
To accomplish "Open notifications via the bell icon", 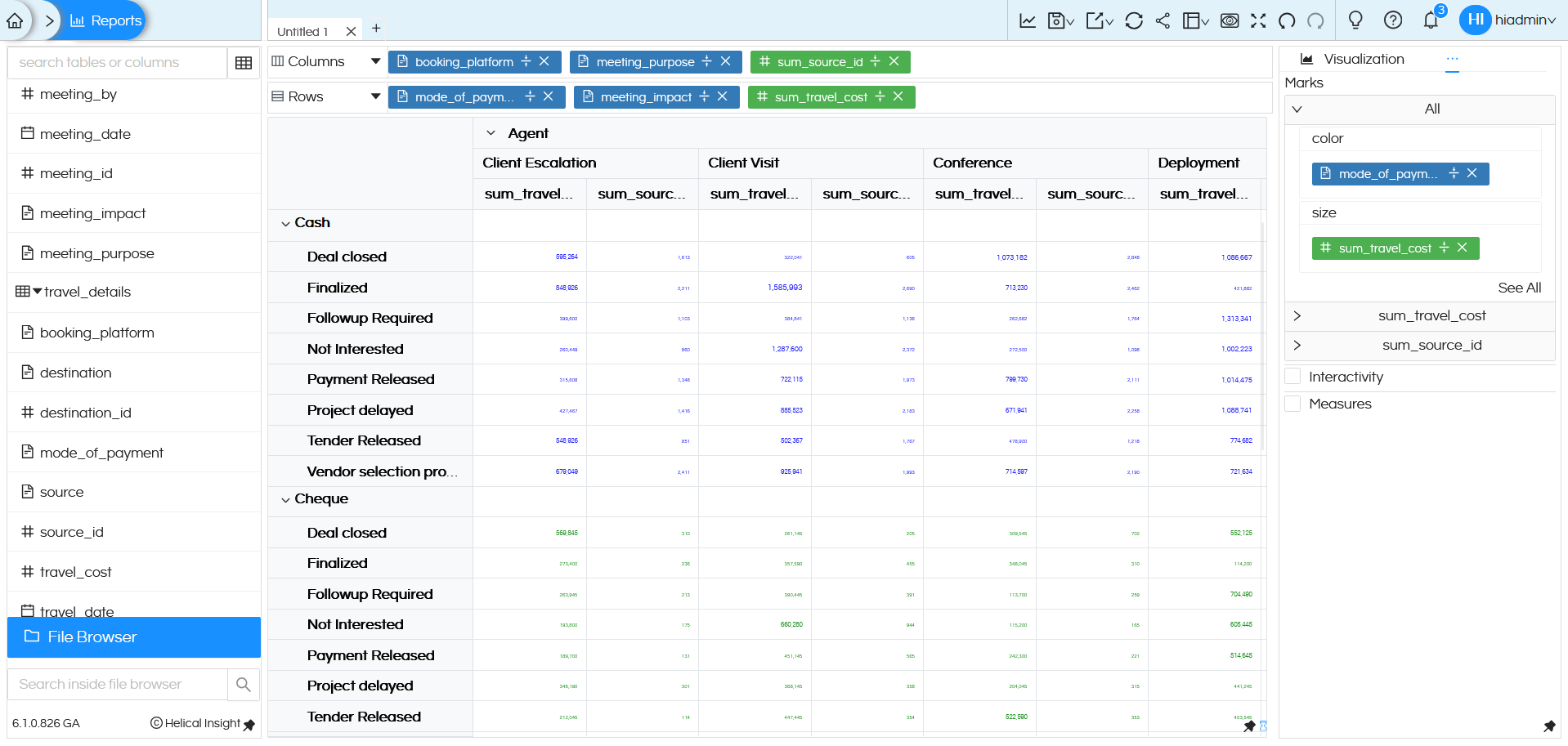I will pos(1431,20).
